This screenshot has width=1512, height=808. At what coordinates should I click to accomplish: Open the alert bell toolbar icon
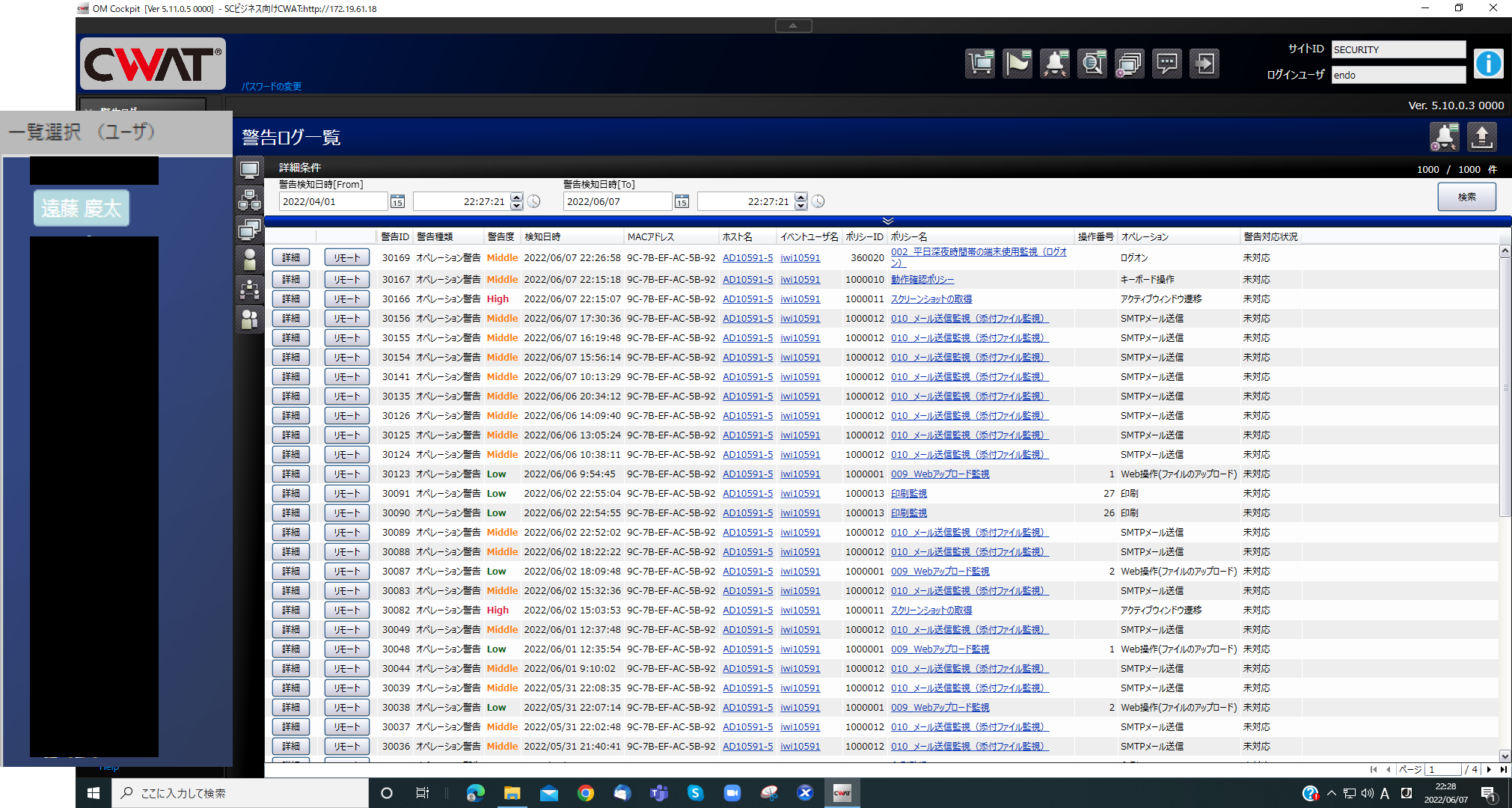tap(1055, 64)
